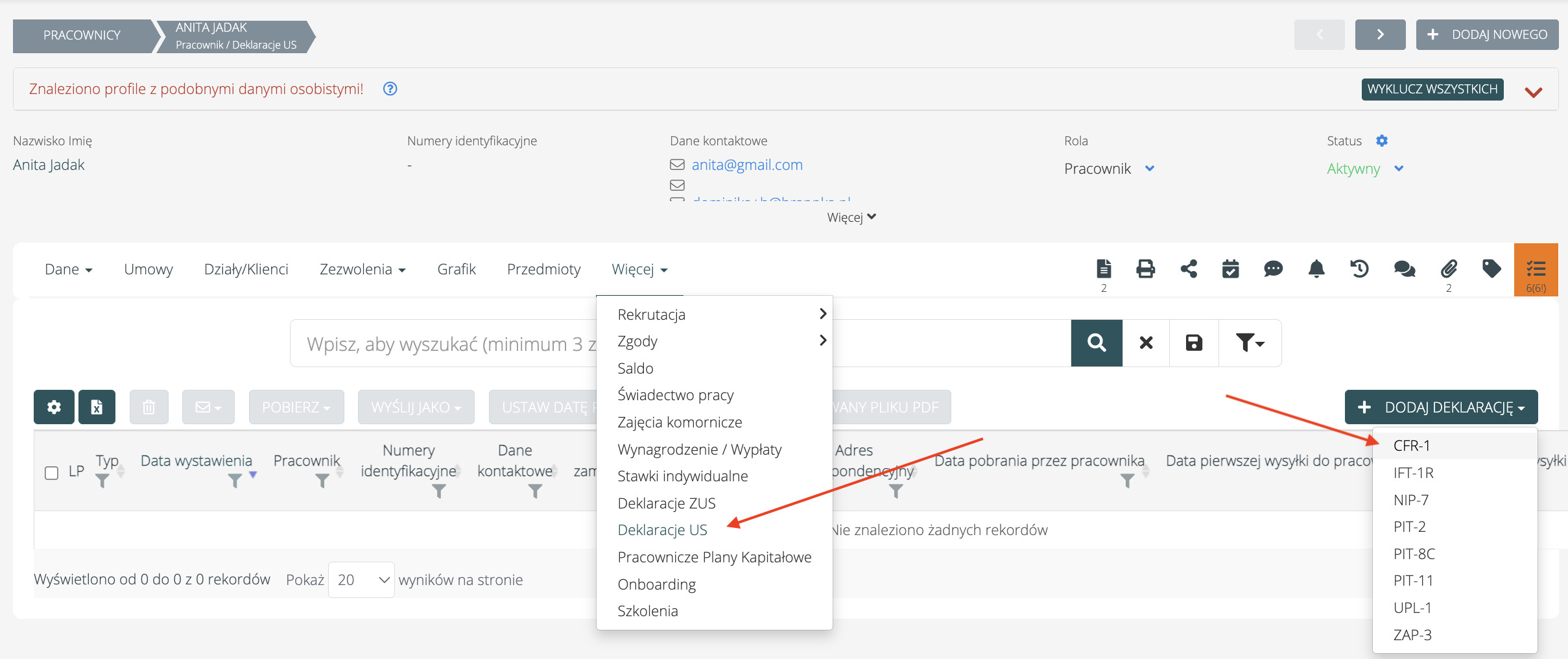The image size is (1568, 659).
Task: Open the anita@gmail.com email link
Action: (747, 165)
